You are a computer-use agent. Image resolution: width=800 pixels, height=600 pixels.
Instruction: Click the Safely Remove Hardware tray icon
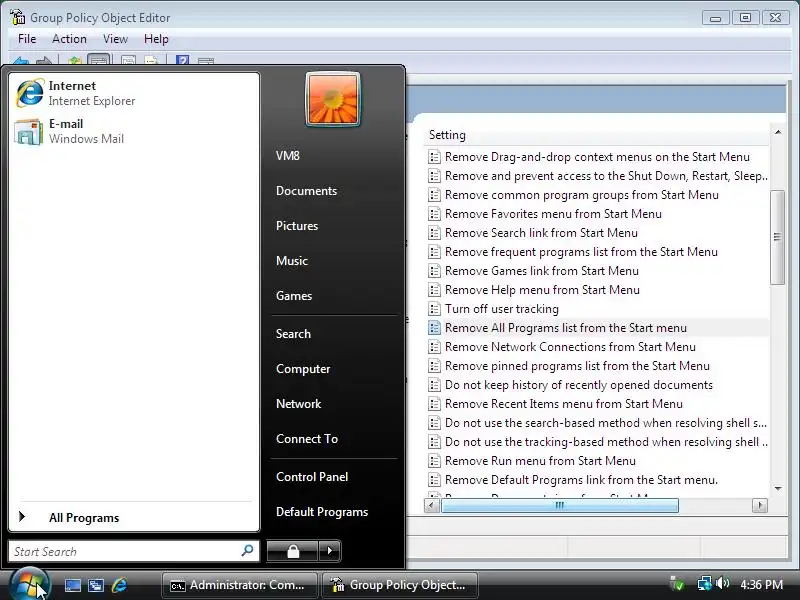pos(677,584)
